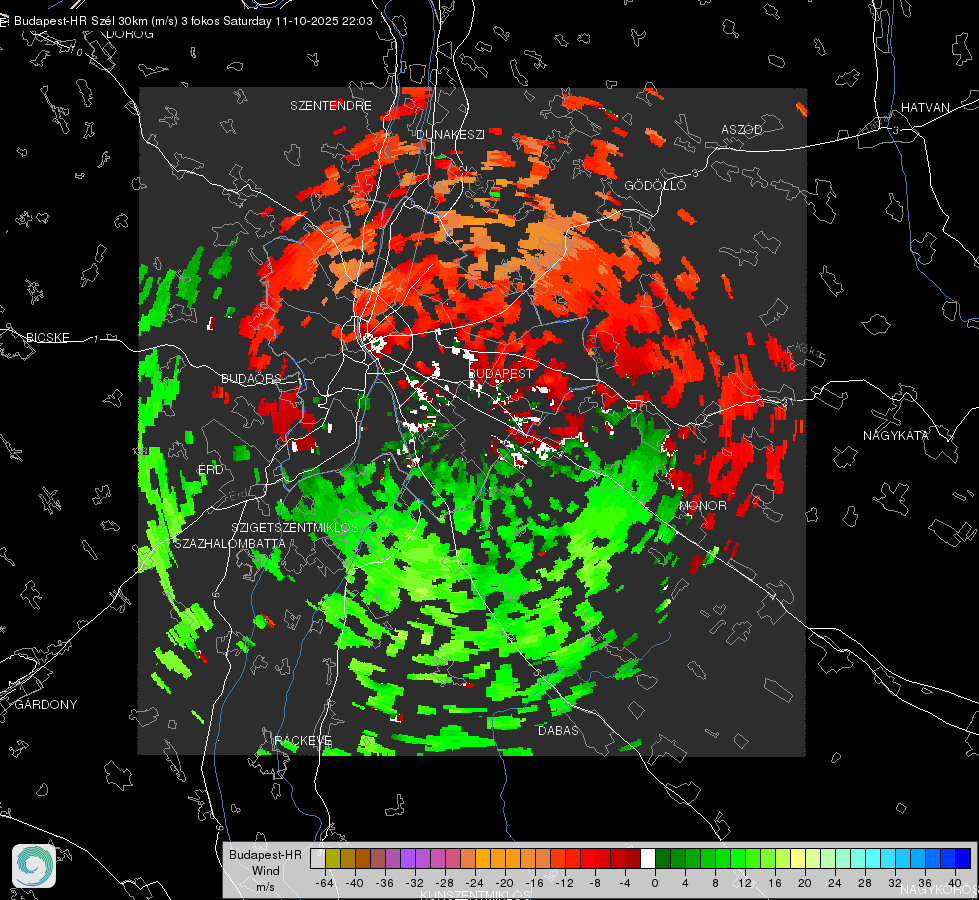Click the SZAZHALOMBATTA town label

[230, 543]
